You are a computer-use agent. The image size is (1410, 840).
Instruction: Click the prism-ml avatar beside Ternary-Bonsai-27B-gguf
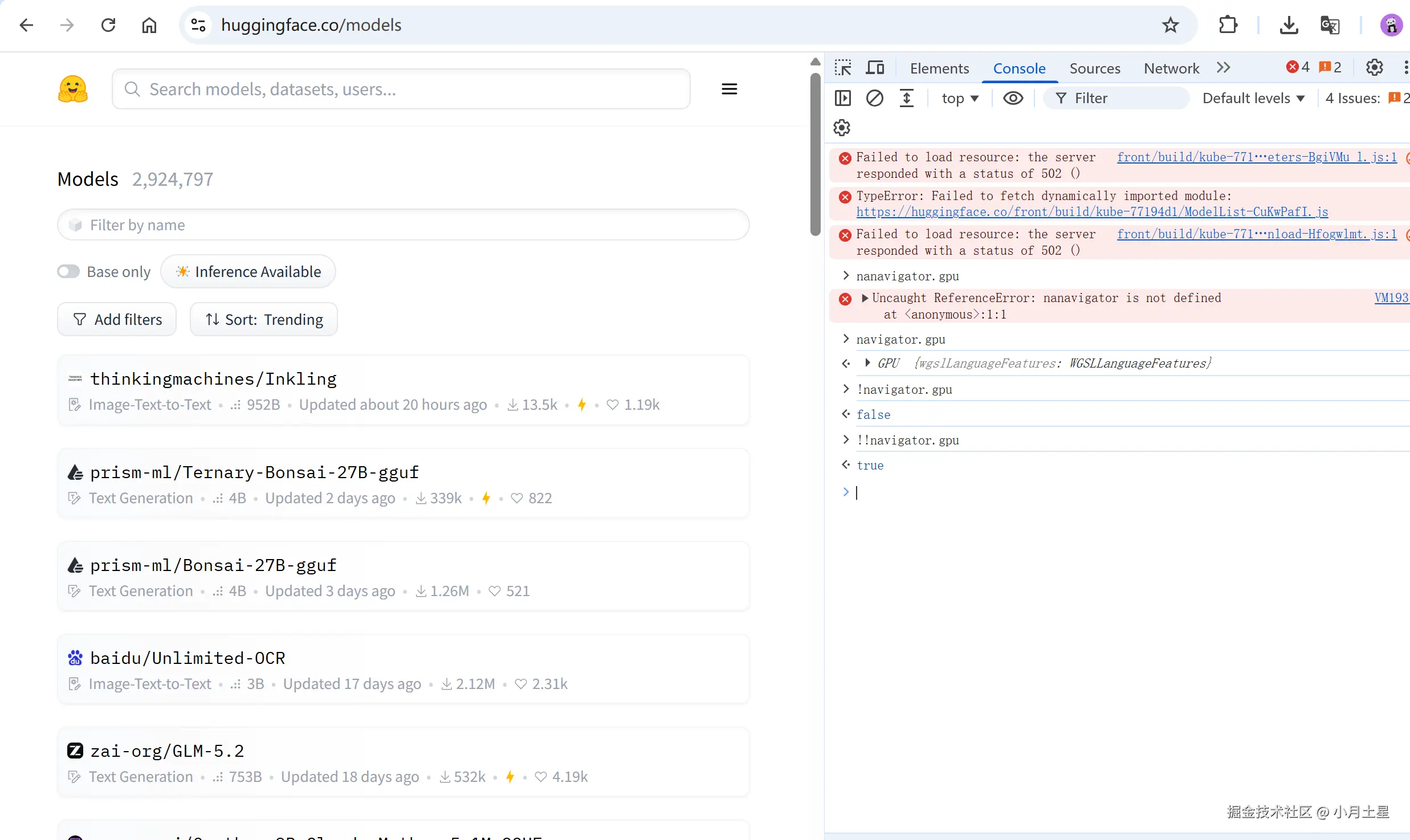coord(75,472)
